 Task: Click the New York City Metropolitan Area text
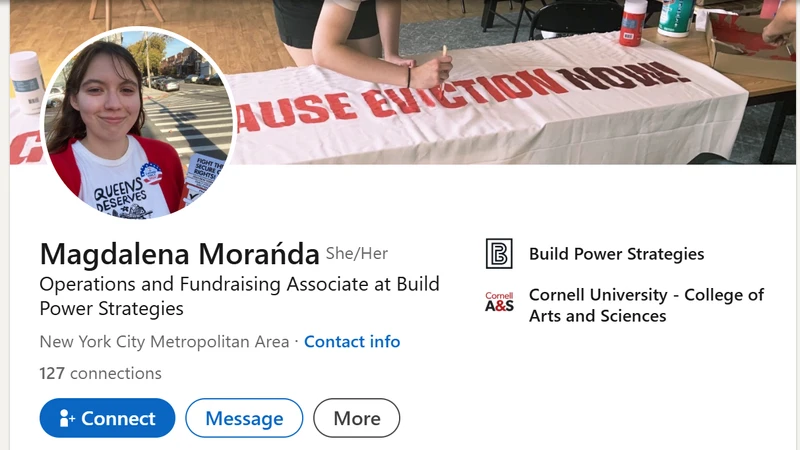164,341
